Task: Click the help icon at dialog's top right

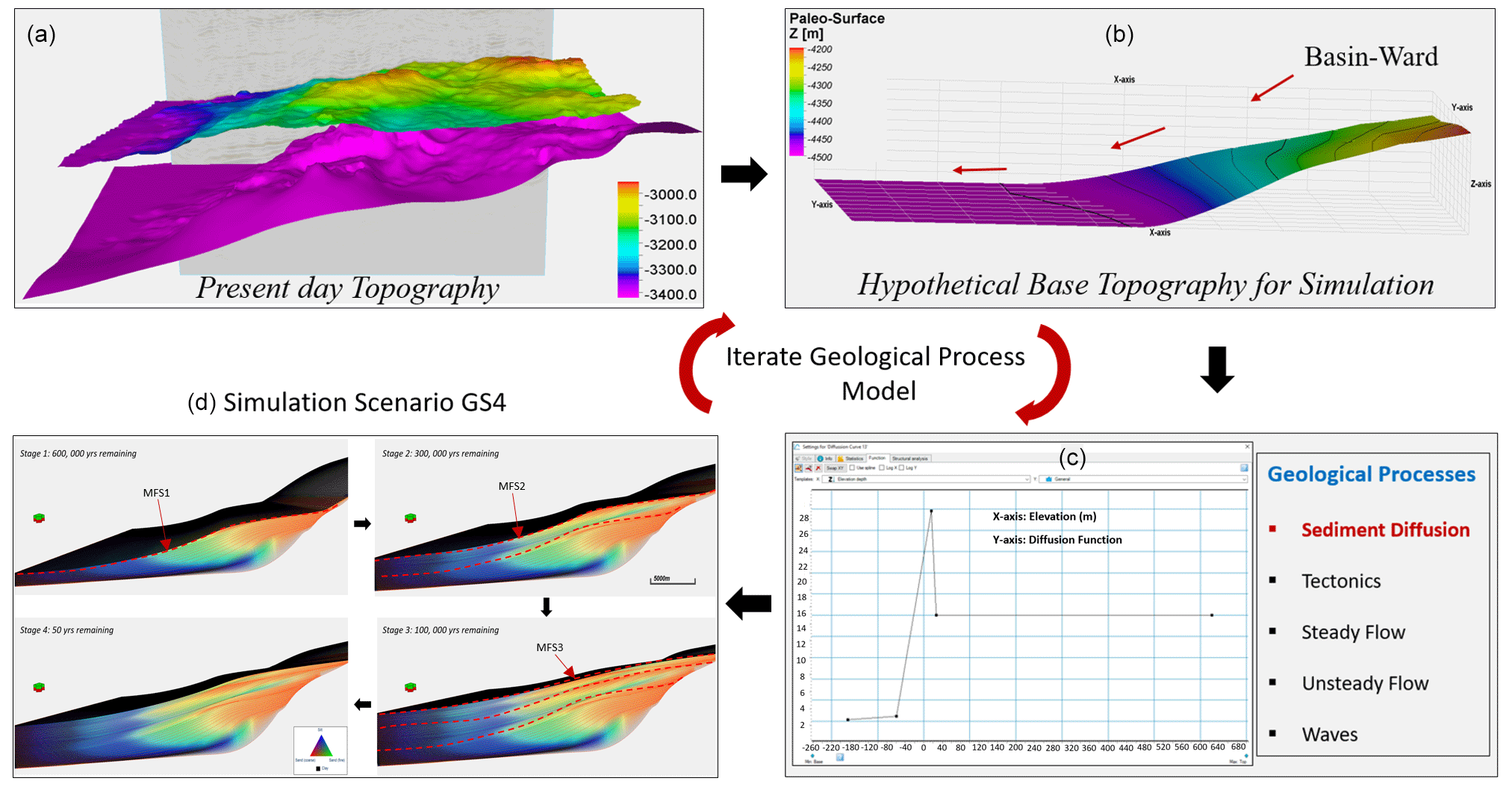Action: [x=1244, y=468]
